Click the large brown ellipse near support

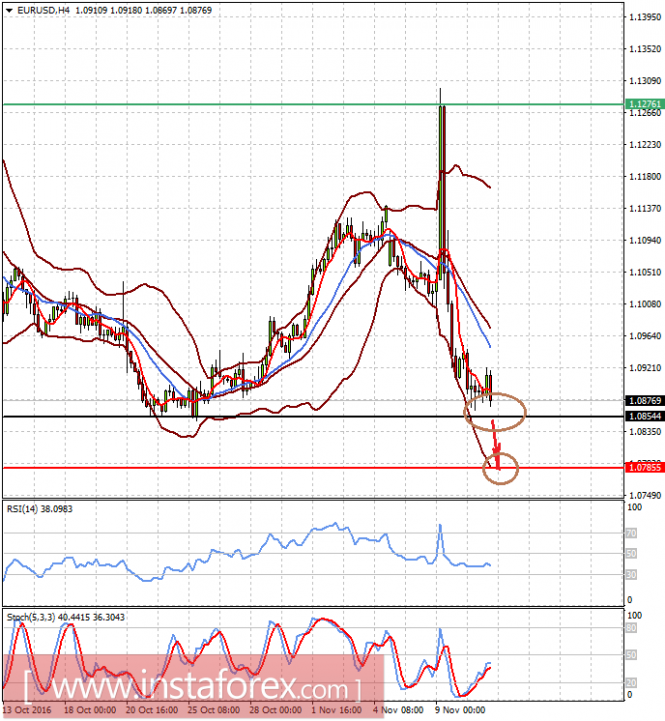pos(495,412)
